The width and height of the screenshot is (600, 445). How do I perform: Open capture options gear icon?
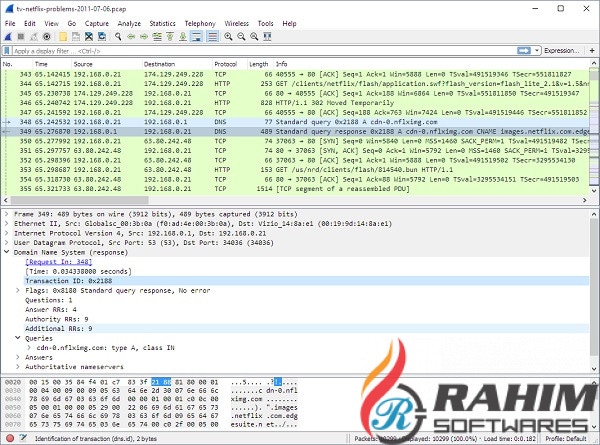coord(47,37)
